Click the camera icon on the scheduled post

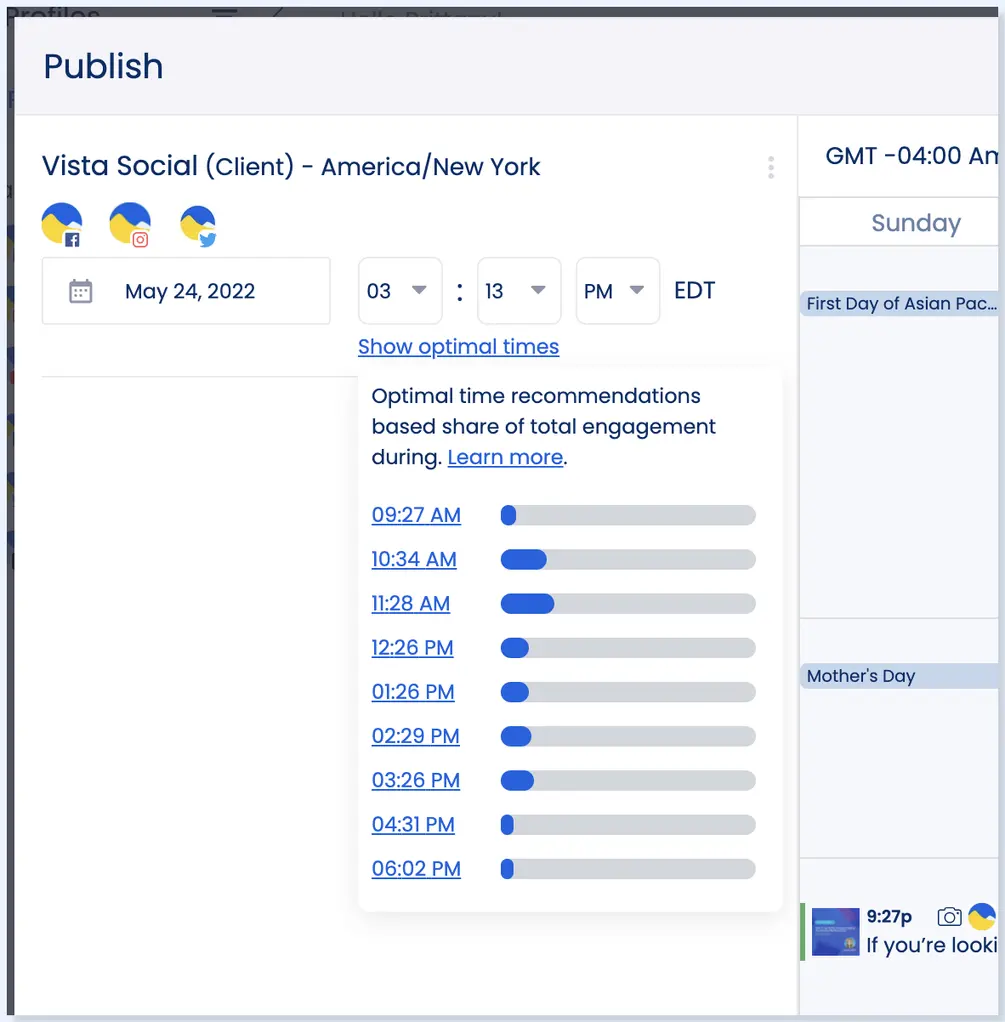(x=948, y=915)
